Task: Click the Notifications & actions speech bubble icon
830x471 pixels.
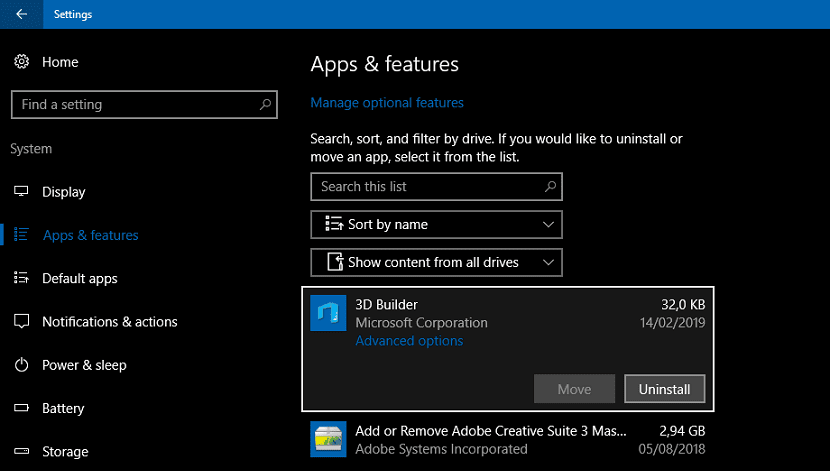Action: [21, 321]
